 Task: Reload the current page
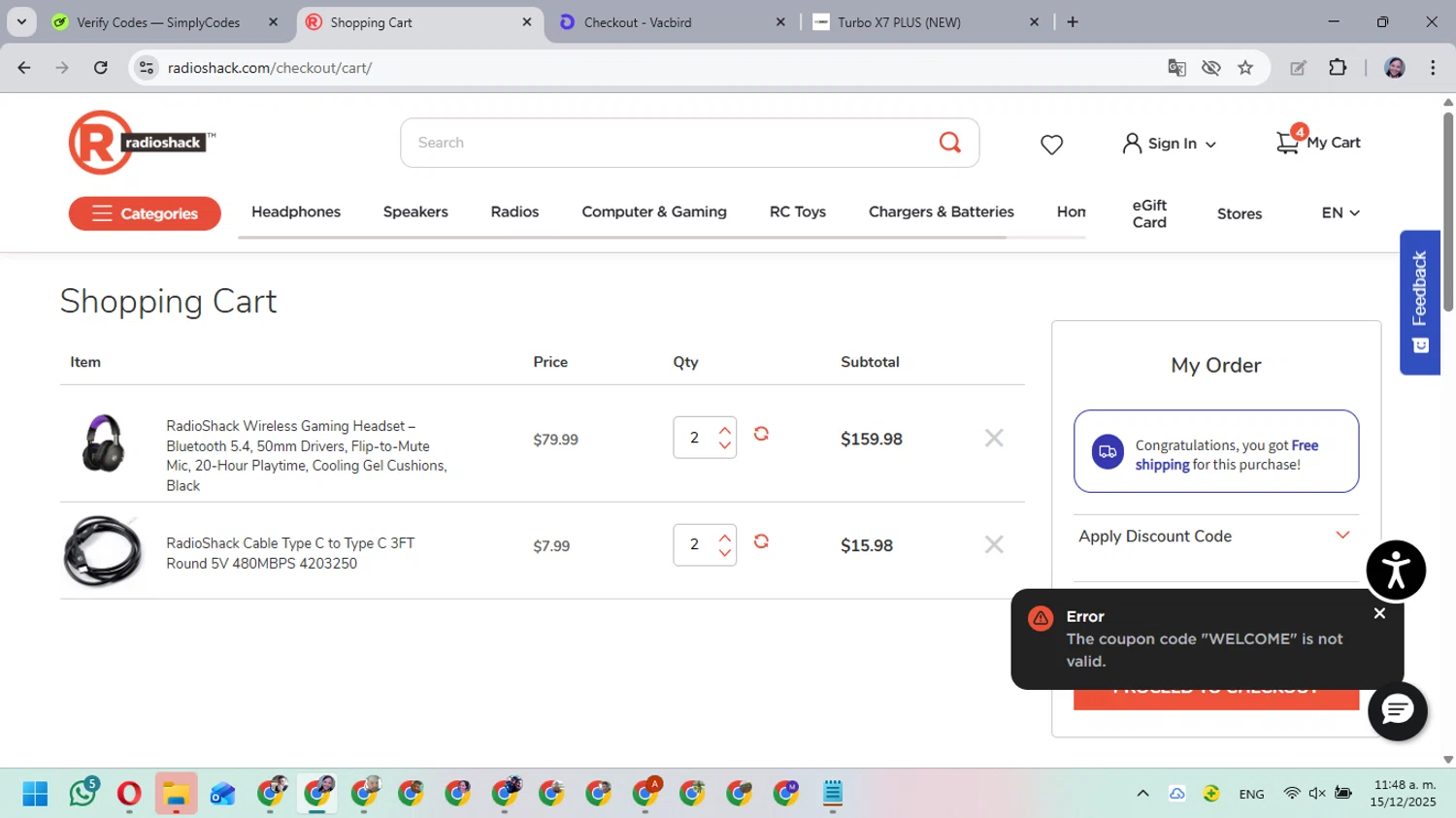coord(100,67)
